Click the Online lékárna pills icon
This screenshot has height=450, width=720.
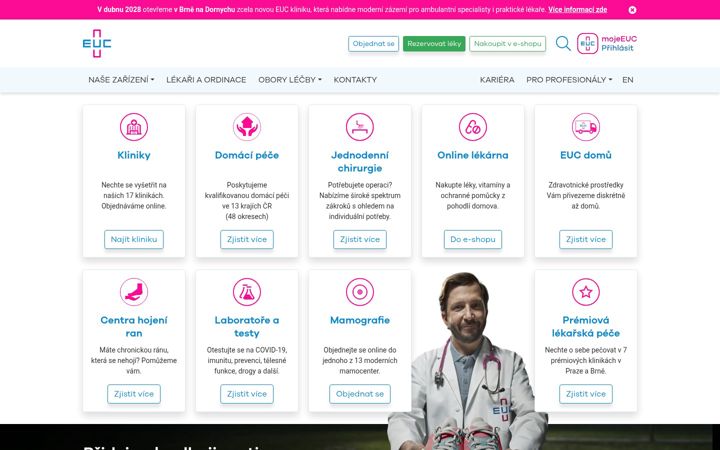473,127
